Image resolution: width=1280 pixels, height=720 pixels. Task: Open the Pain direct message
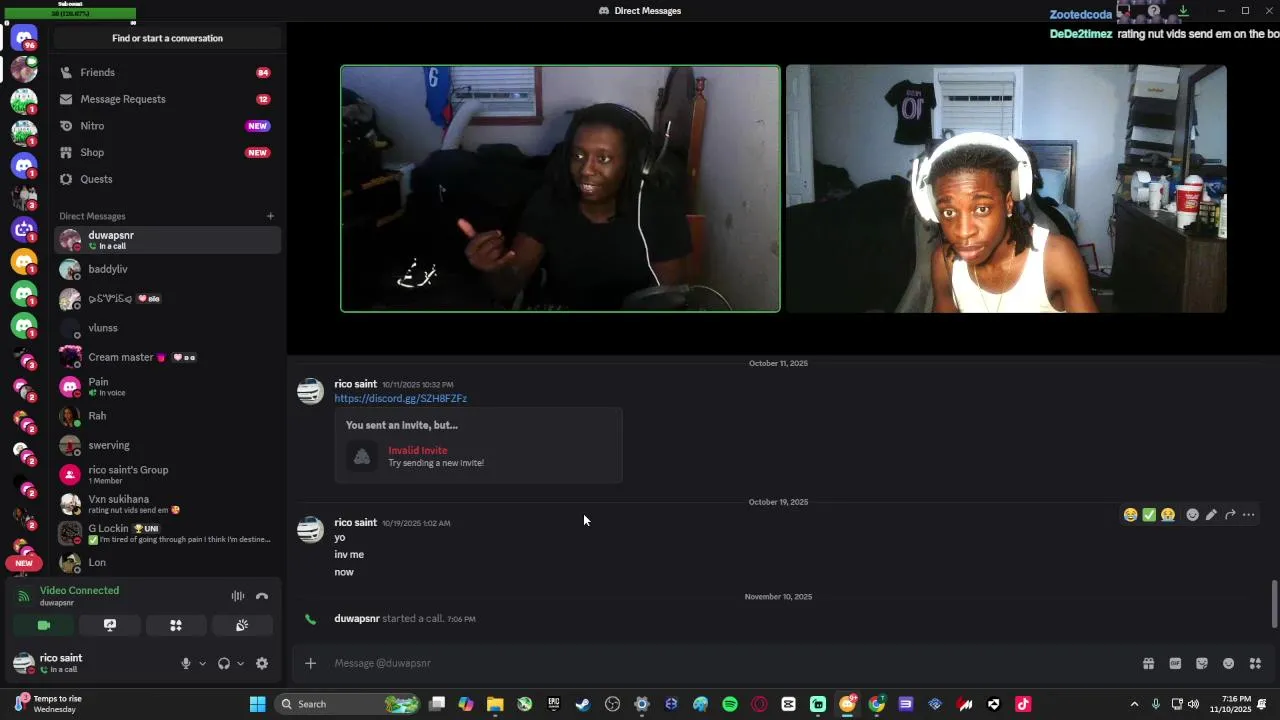(167, 386)
